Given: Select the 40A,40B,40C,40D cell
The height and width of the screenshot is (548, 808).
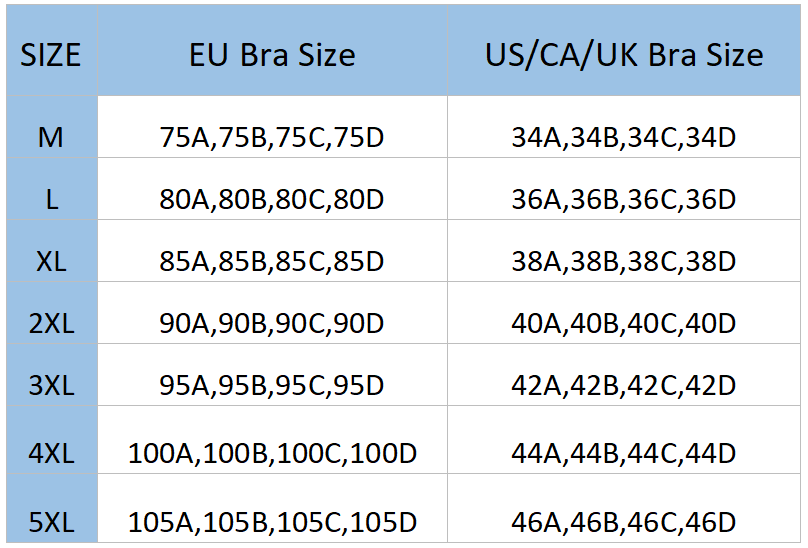Looking at the screenshot, I should pos(624,323).
